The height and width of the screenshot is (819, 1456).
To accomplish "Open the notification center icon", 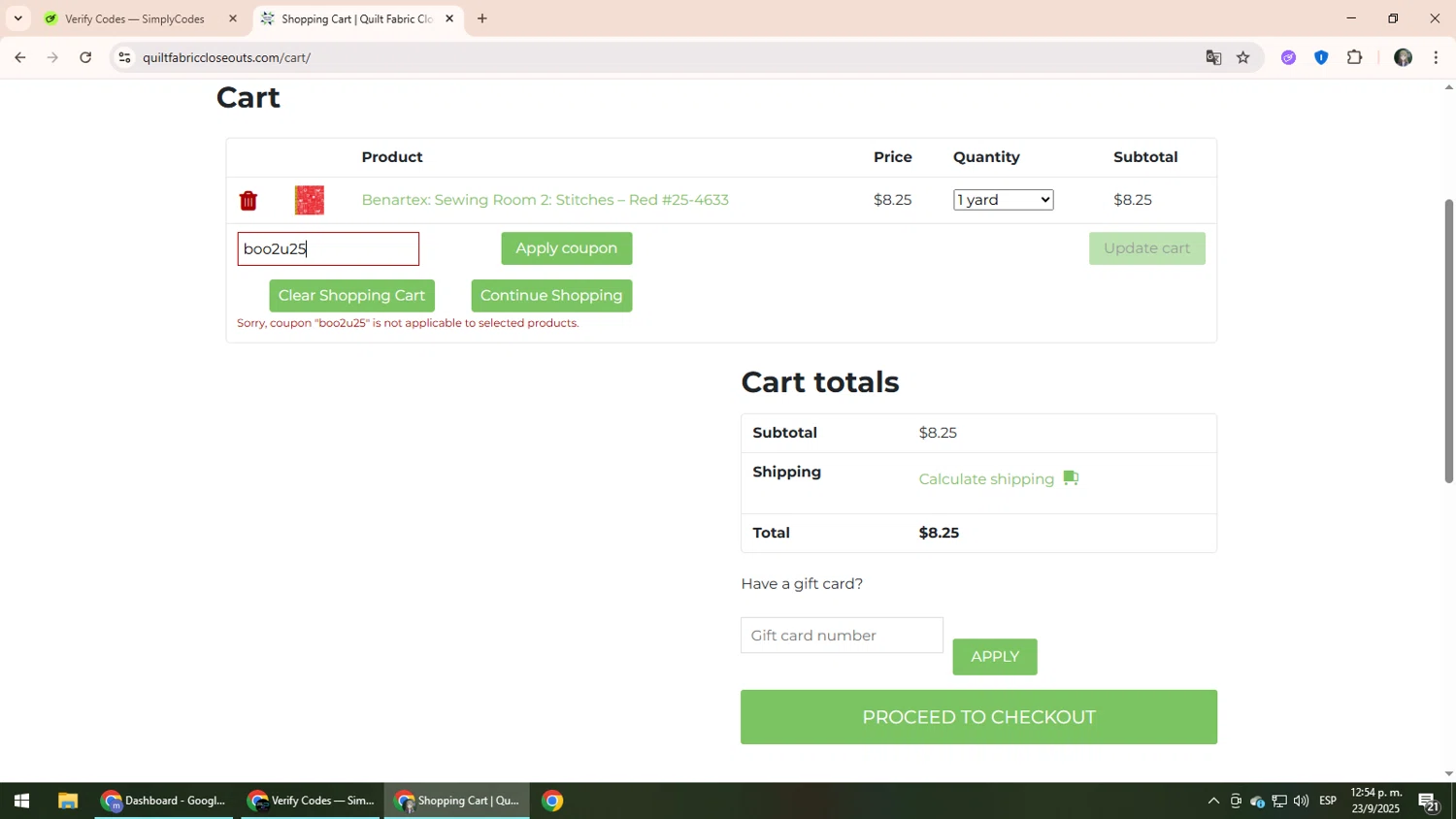I will [x=1430, y=802].
